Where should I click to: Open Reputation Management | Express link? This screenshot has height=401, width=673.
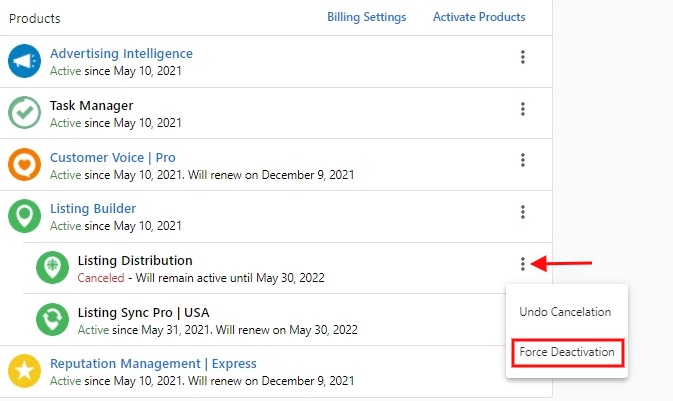153,364
